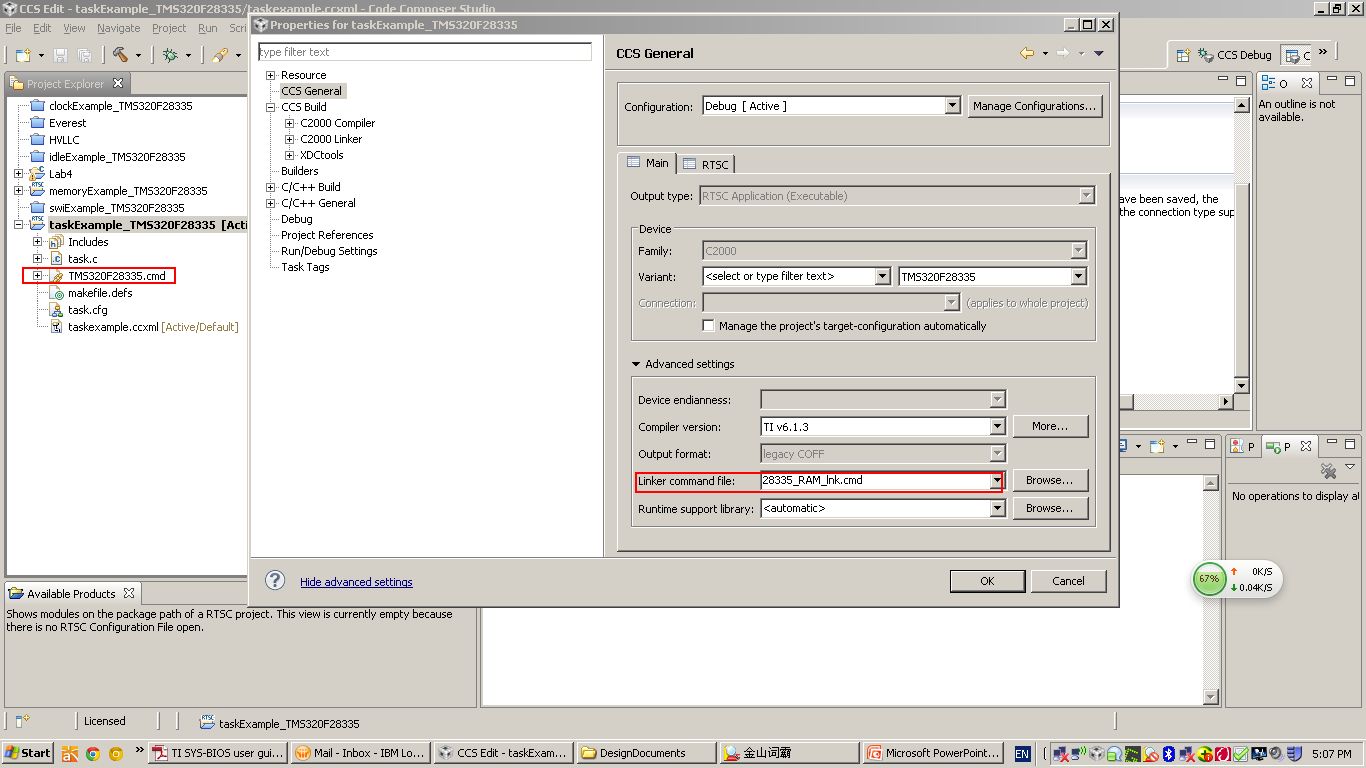This screenshot has width=1366, height=768.
Task: Open the Compiler version dropdown
Action: pyautogui.click(x=997, y=426)
